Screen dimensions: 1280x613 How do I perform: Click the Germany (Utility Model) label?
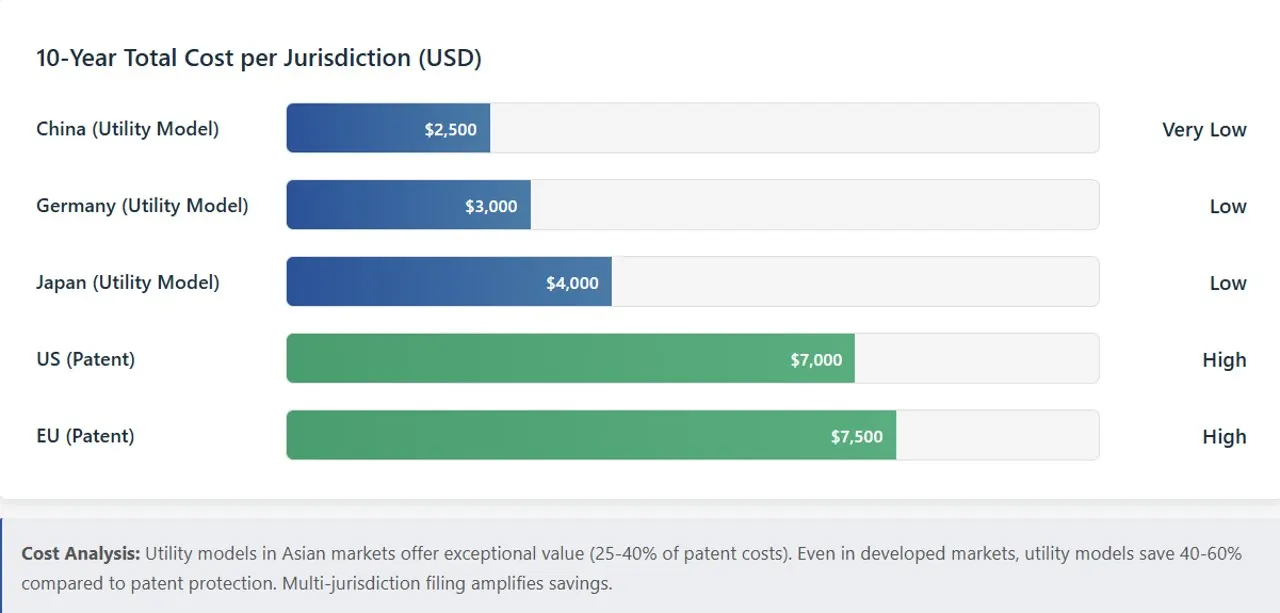142,206
